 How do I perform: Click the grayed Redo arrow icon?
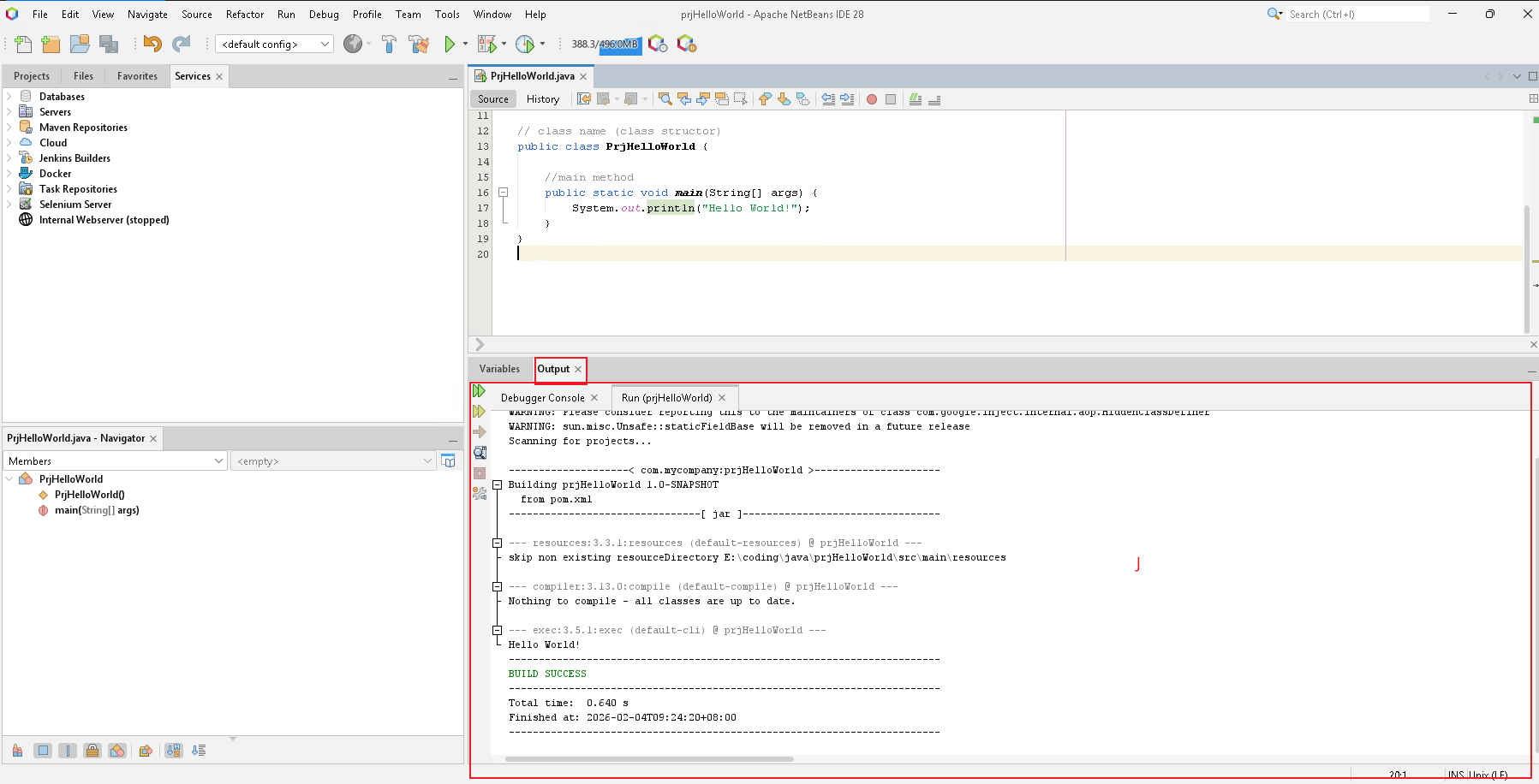pyautogui.click(x=182, y=45)
